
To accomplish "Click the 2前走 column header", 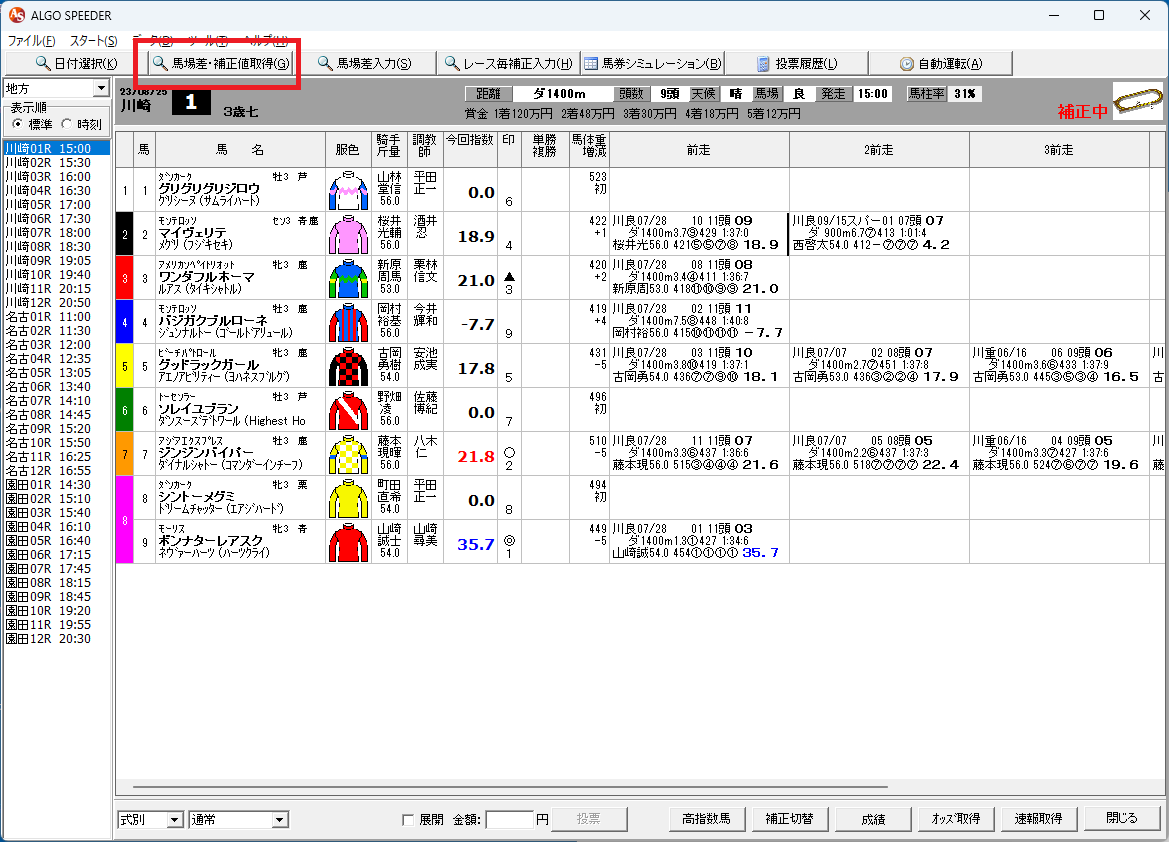I will point(879,149).
